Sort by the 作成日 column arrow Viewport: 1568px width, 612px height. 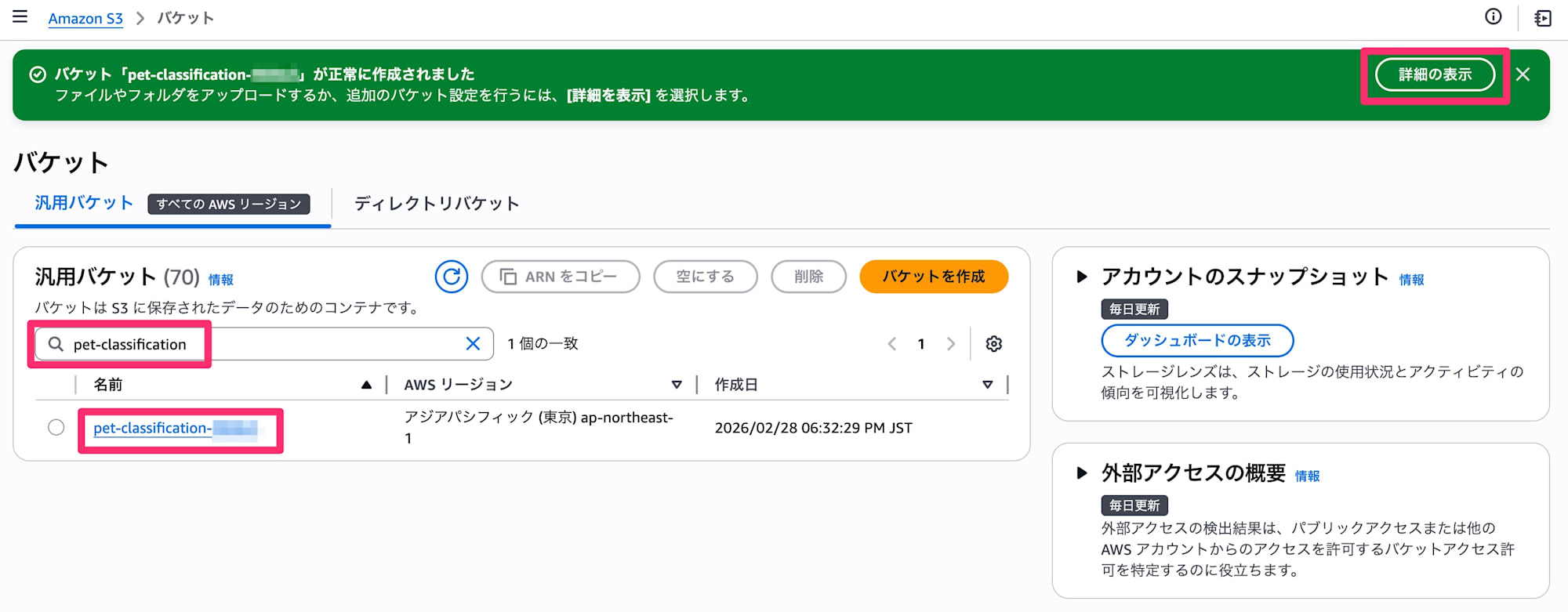tap(987, 385)
